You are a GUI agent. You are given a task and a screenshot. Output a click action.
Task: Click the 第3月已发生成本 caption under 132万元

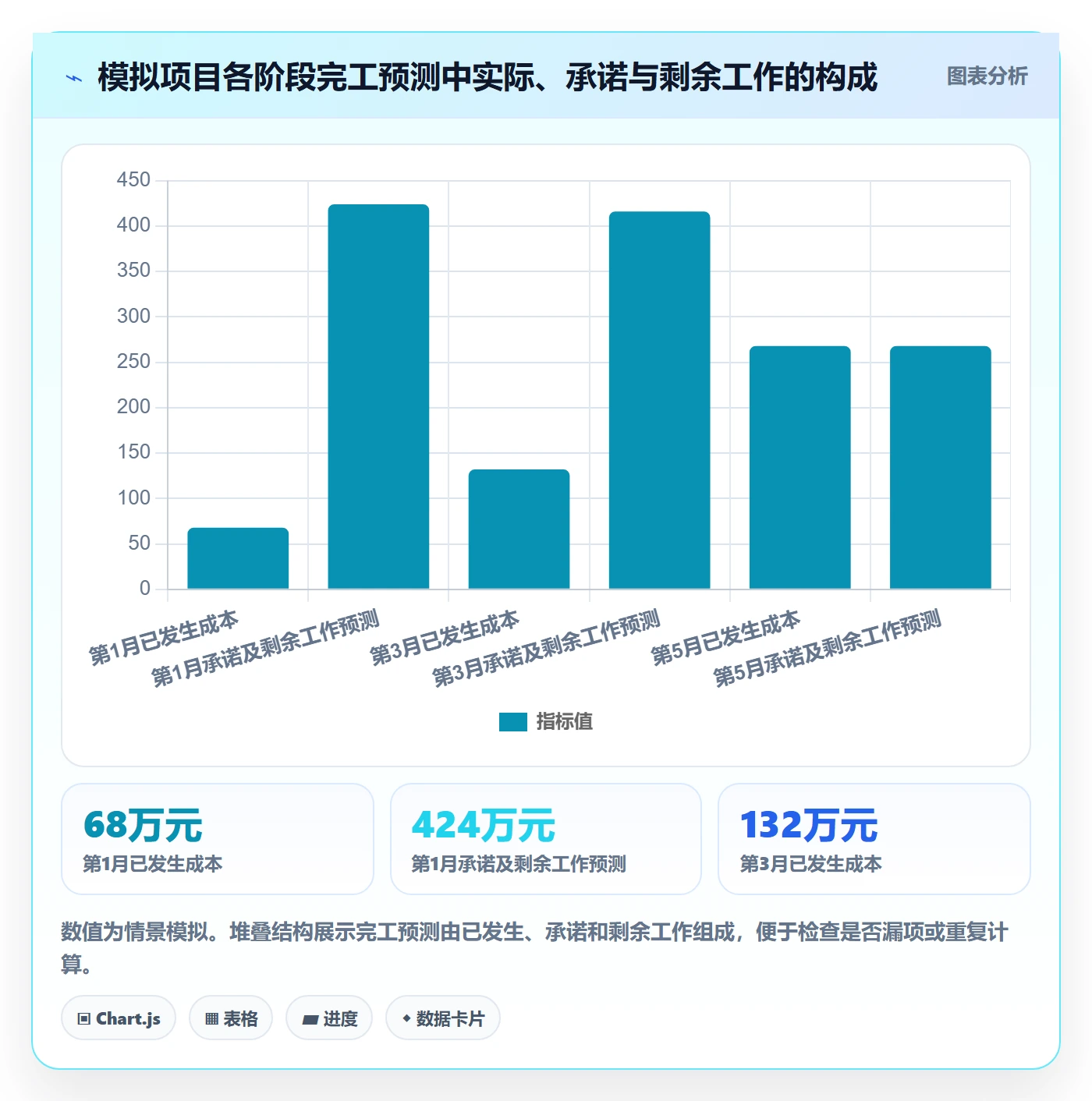click(x=810, y=864)
